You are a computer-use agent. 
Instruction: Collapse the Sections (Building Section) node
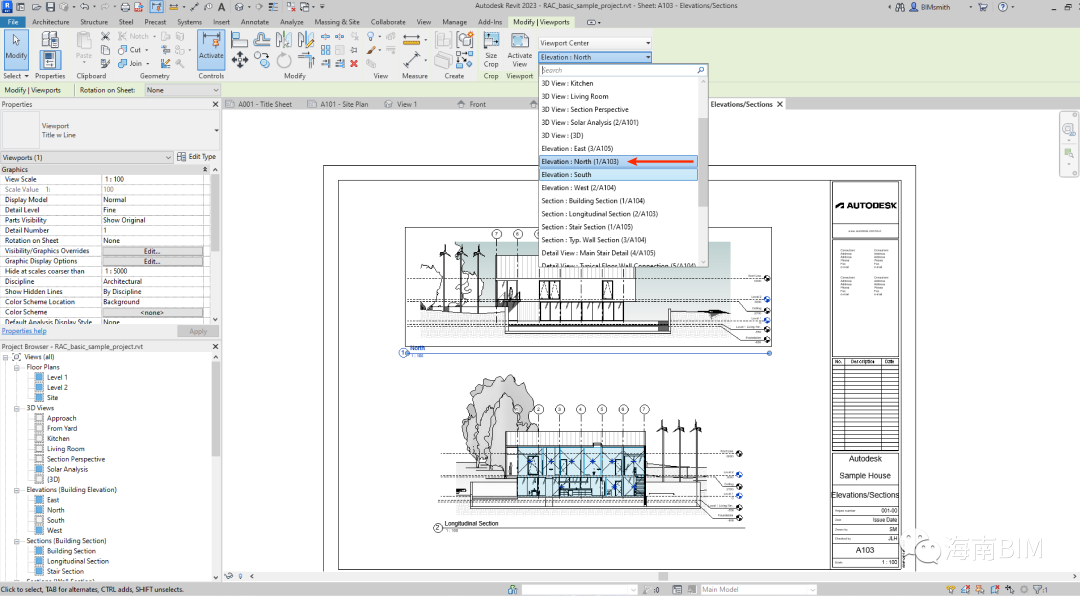17,541
